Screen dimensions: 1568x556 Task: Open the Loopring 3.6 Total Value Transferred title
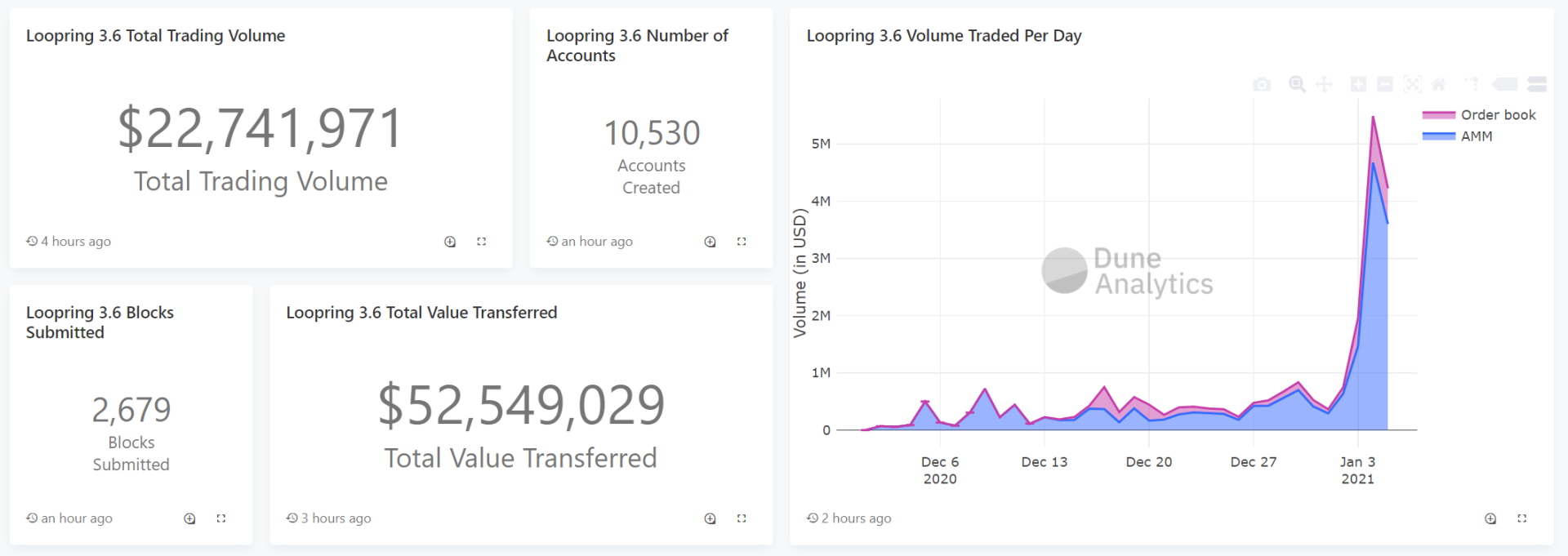[x=421, y=313]
